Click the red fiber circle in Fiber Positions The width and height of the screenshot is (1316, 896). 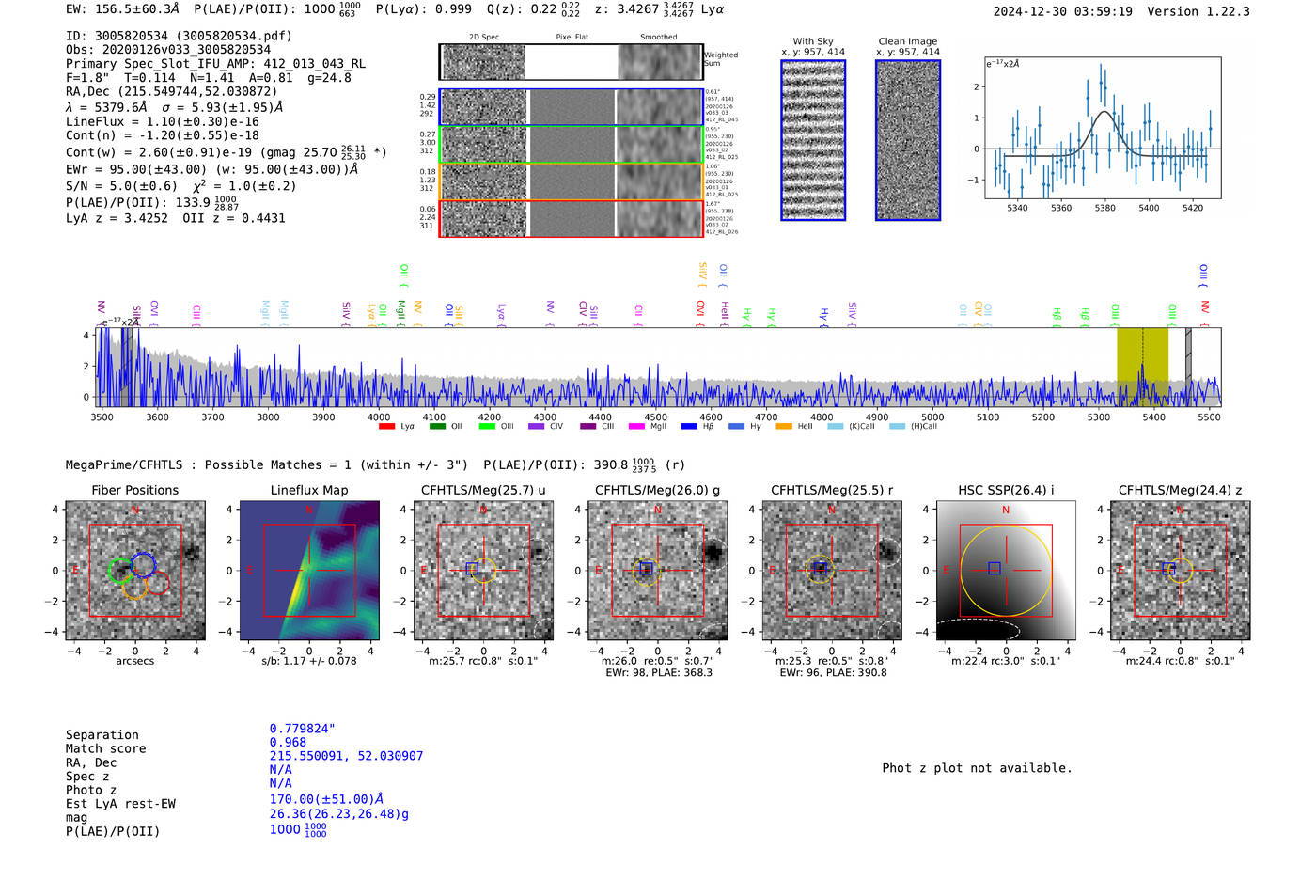(157, 582)
